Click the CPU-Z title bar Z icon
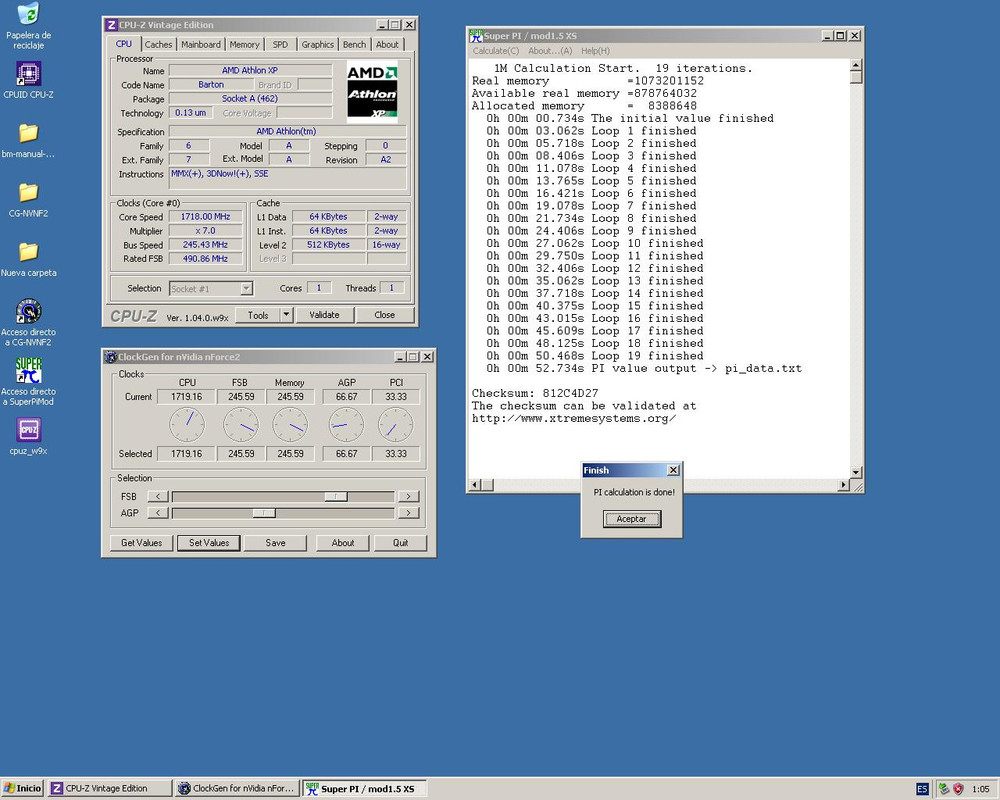1000x800 pixels. coord(112,25)
